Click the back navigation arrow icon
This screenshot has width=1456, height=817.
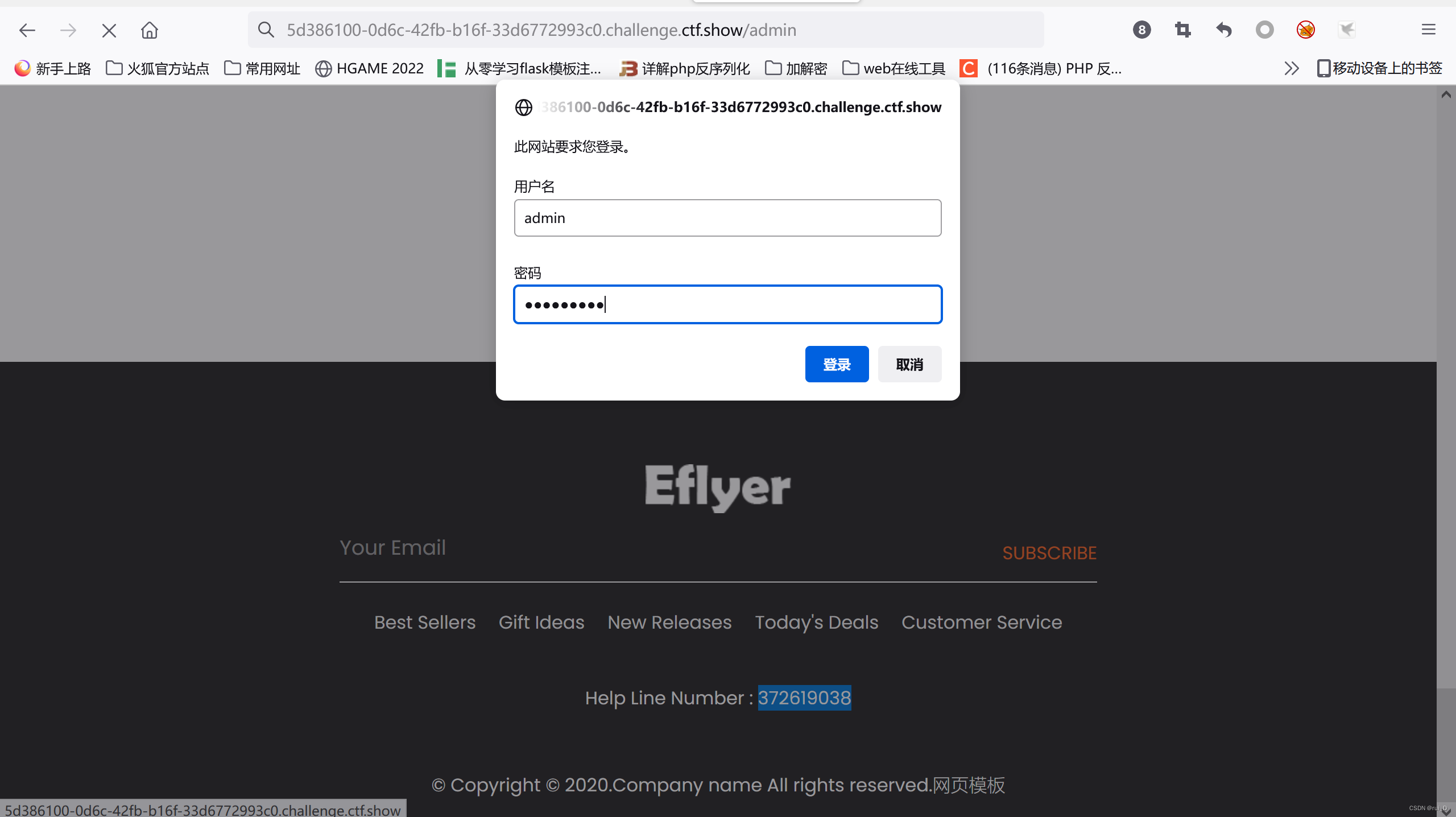click(x=27, y=30)
